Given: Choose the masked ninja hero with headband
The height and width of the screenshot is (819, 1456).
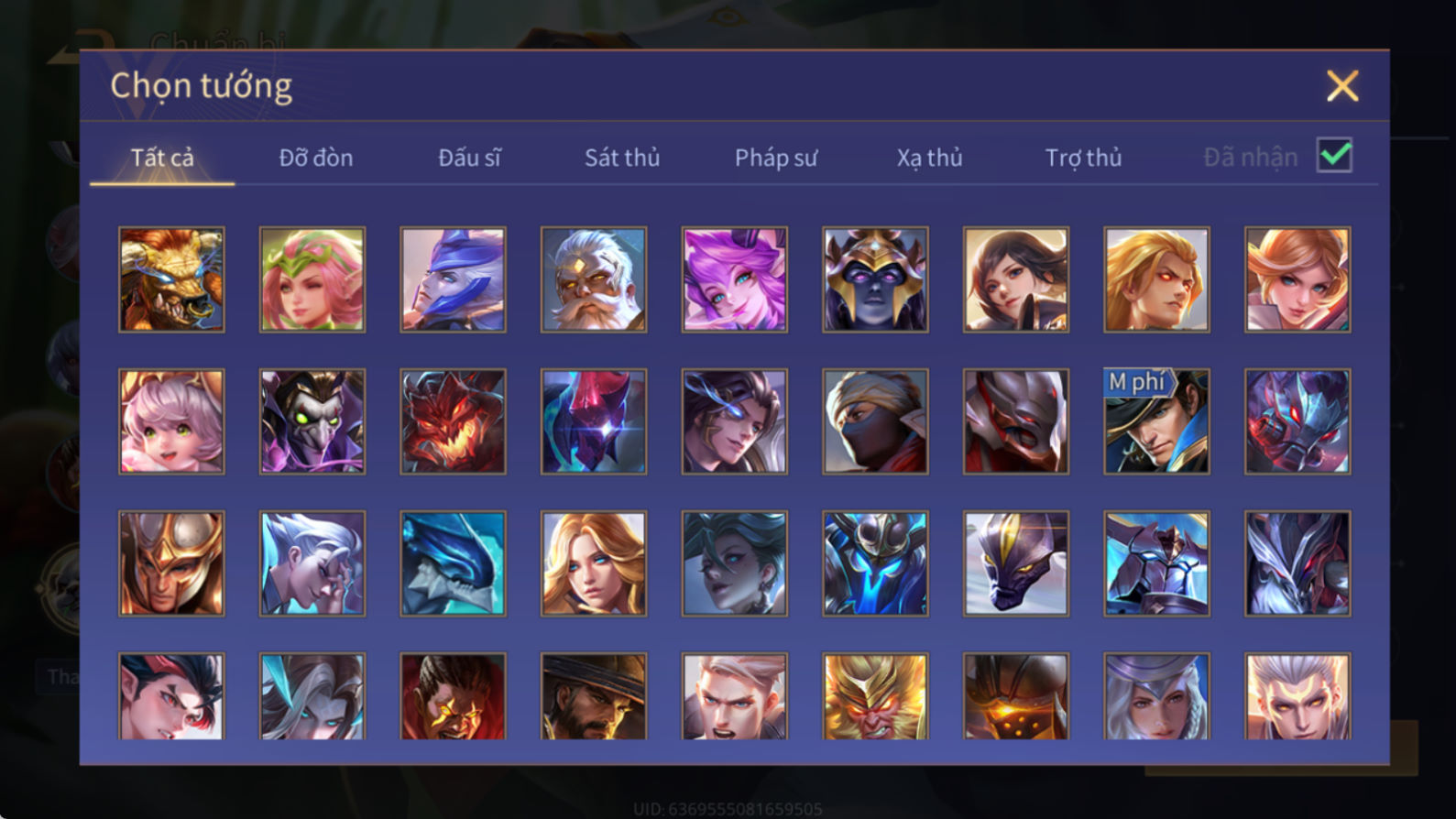Looking at the screenshot, I should click(875, 421).
